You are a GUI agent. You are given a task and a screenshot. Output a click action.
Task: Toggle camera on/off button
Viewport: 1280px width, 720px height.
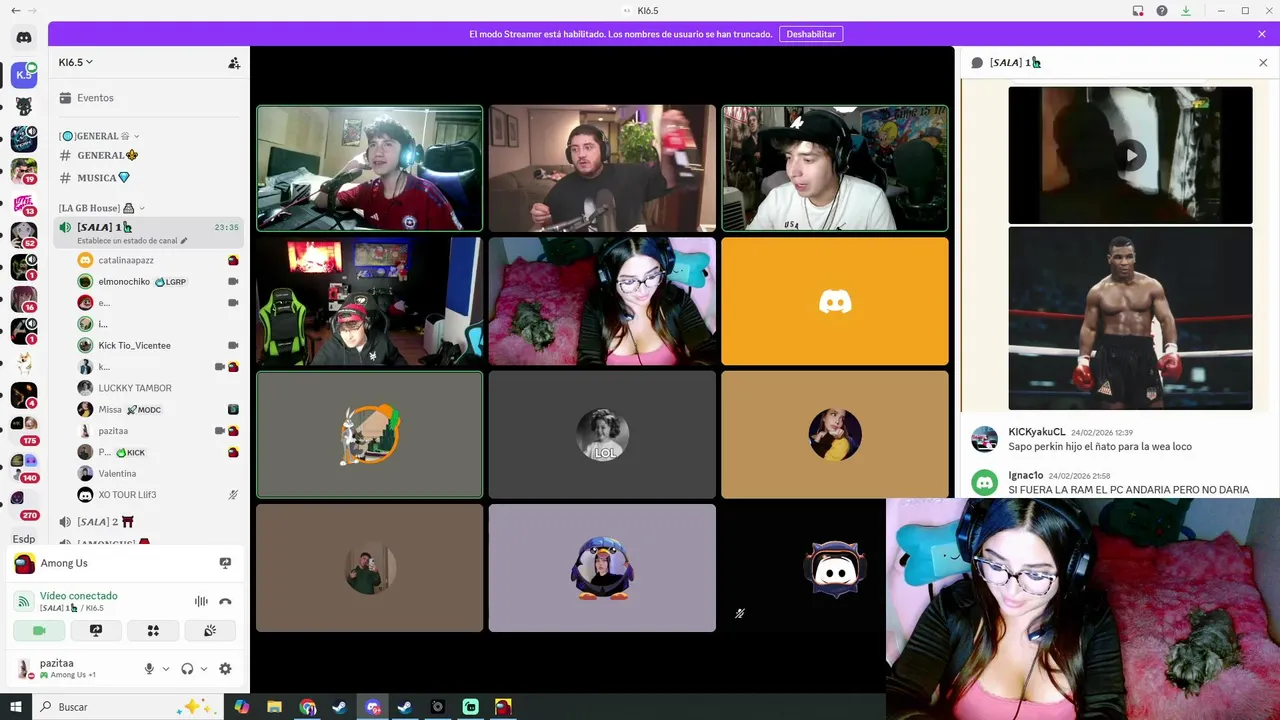tap(39, 631)
